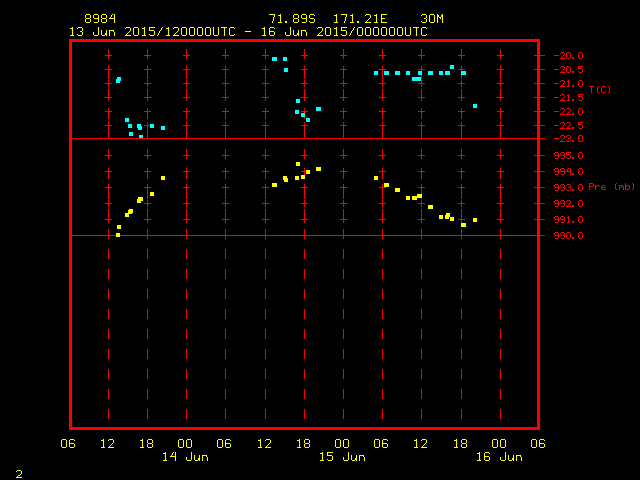The image size is (640, 480).
Task: Click the last cyan temperature point near -21.8
Action: point(475,106)
